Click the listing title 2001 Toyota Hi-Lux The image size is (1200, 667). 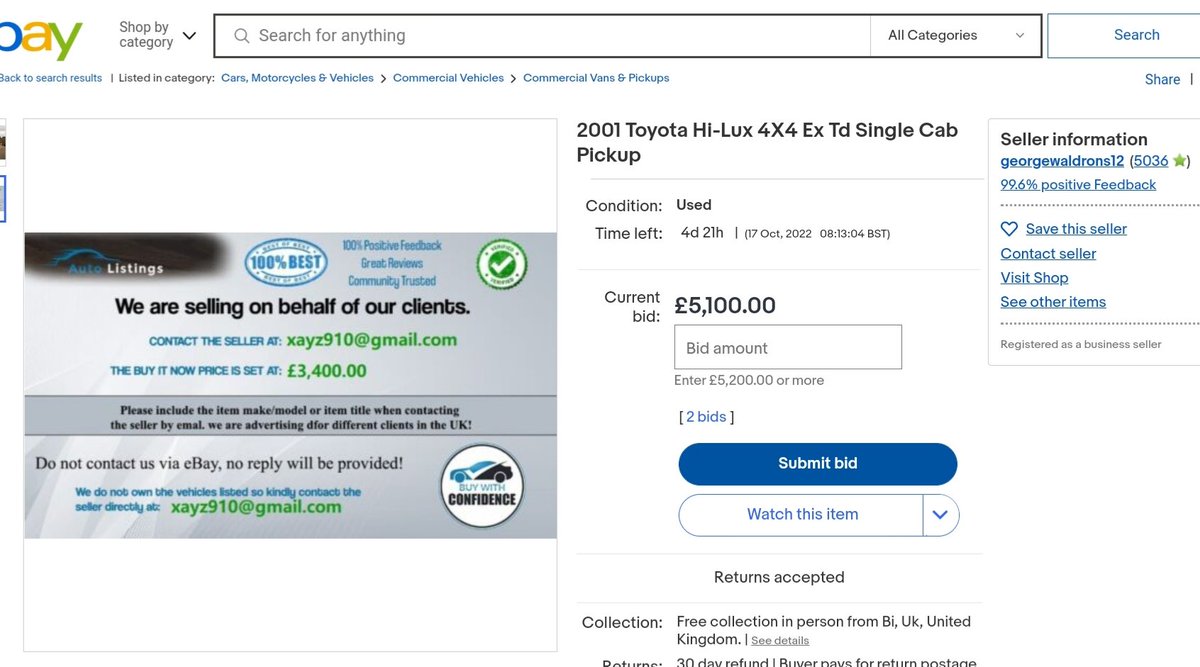coord(767,143)
